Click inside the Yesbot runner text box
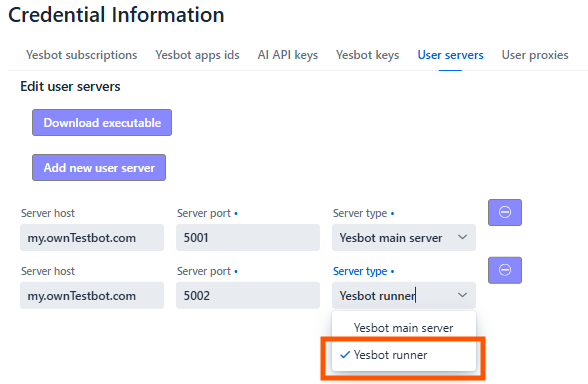The image size is (588, 384). point(394,295)
